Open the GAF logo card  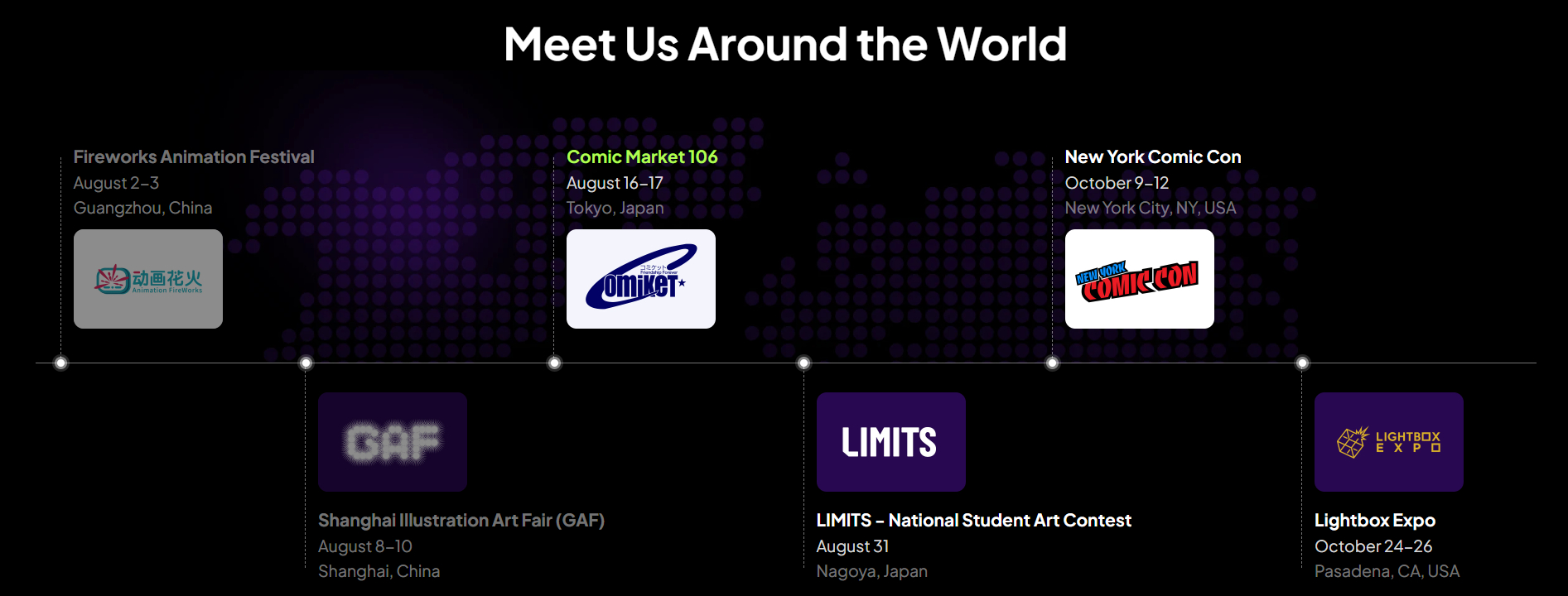click(393, 442)
